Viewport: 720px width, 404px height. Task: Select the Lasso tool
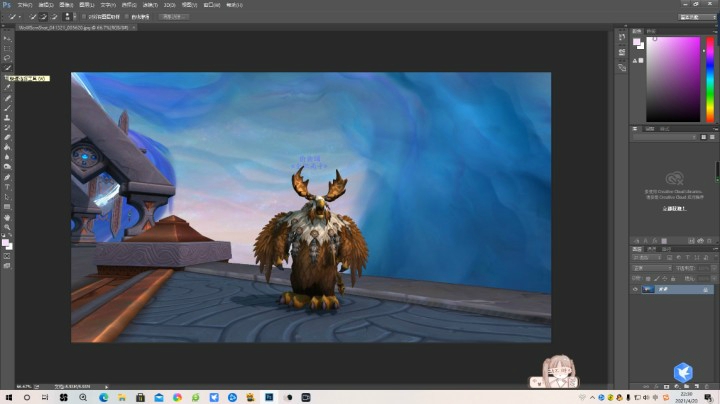[7, 58]
